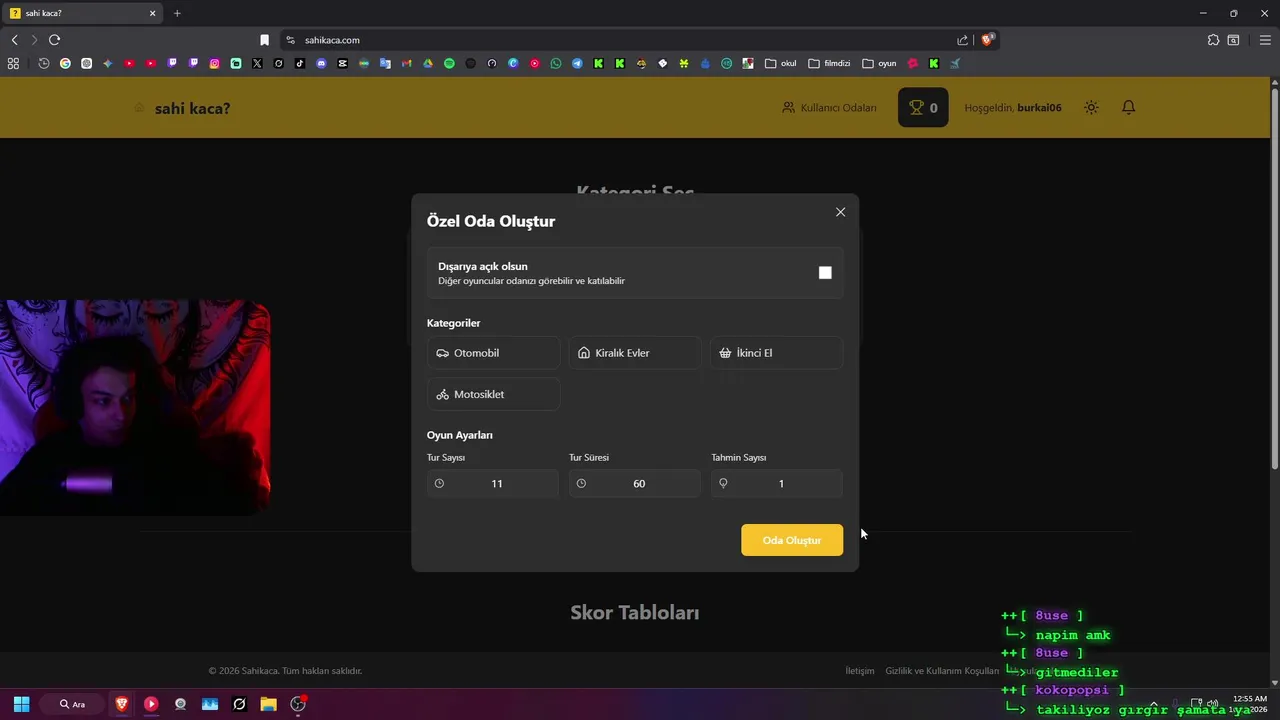
Task: Click the Tahmin Sayısı field showing 1
Action: [777, 484]
